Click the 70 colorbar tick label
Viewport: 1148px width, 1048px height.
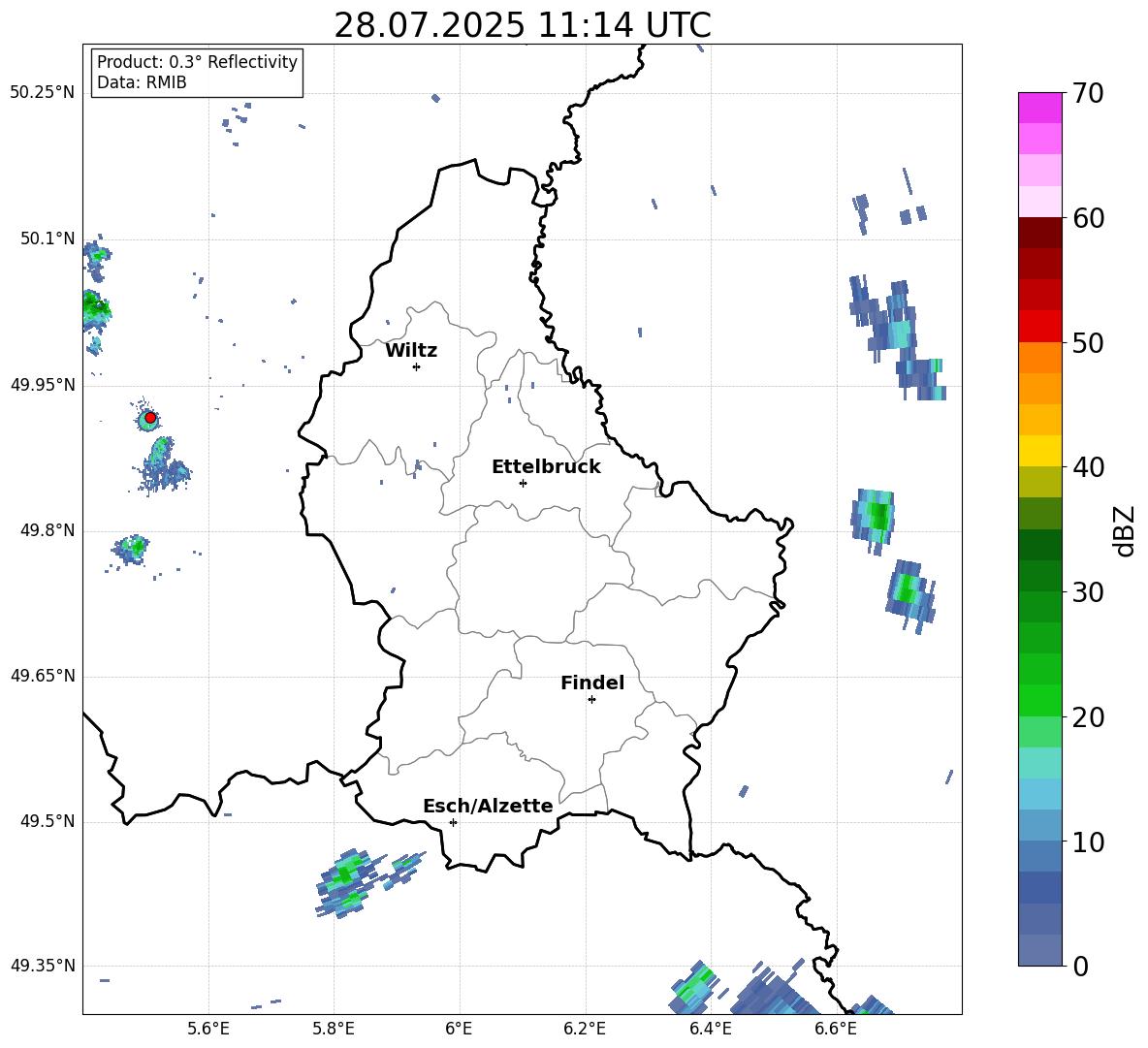coord(1088,93)
